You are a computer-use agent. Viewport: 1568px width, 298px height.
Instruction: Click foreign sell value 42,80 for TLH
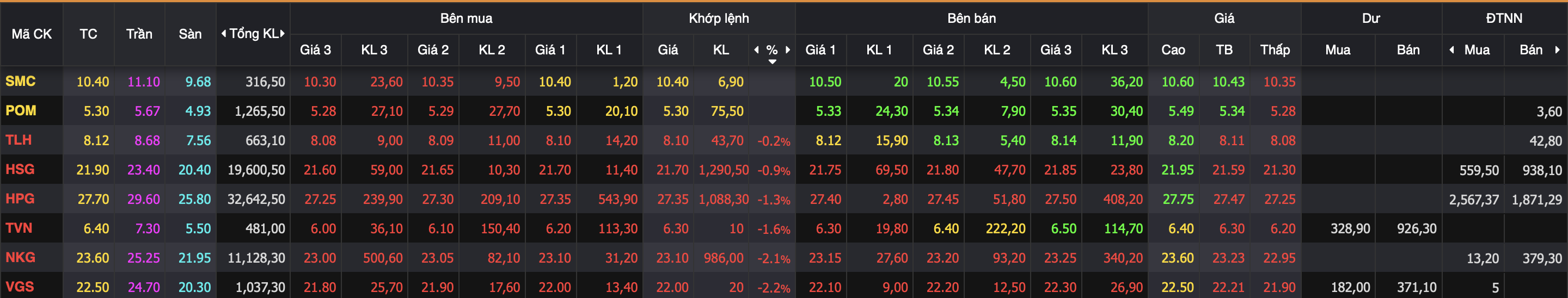coord(1546,141)
